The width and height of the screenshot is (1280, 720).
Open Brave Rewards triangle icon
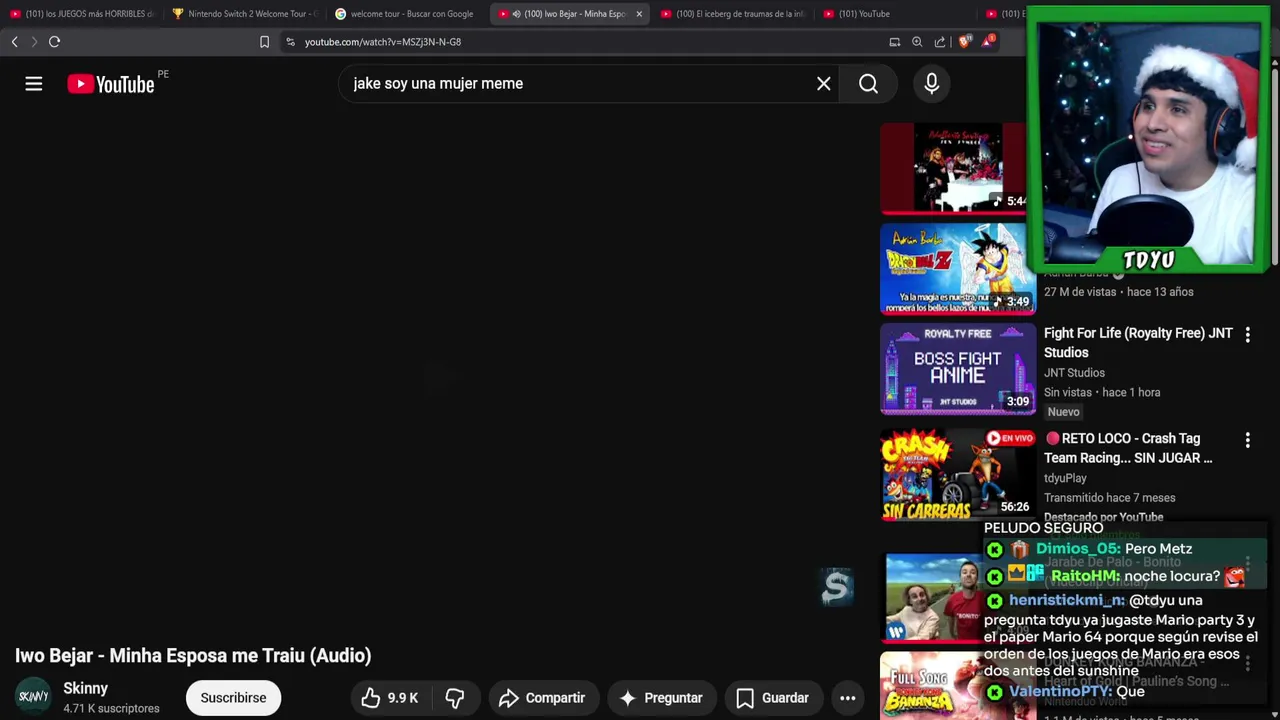(x=988, y=41)
